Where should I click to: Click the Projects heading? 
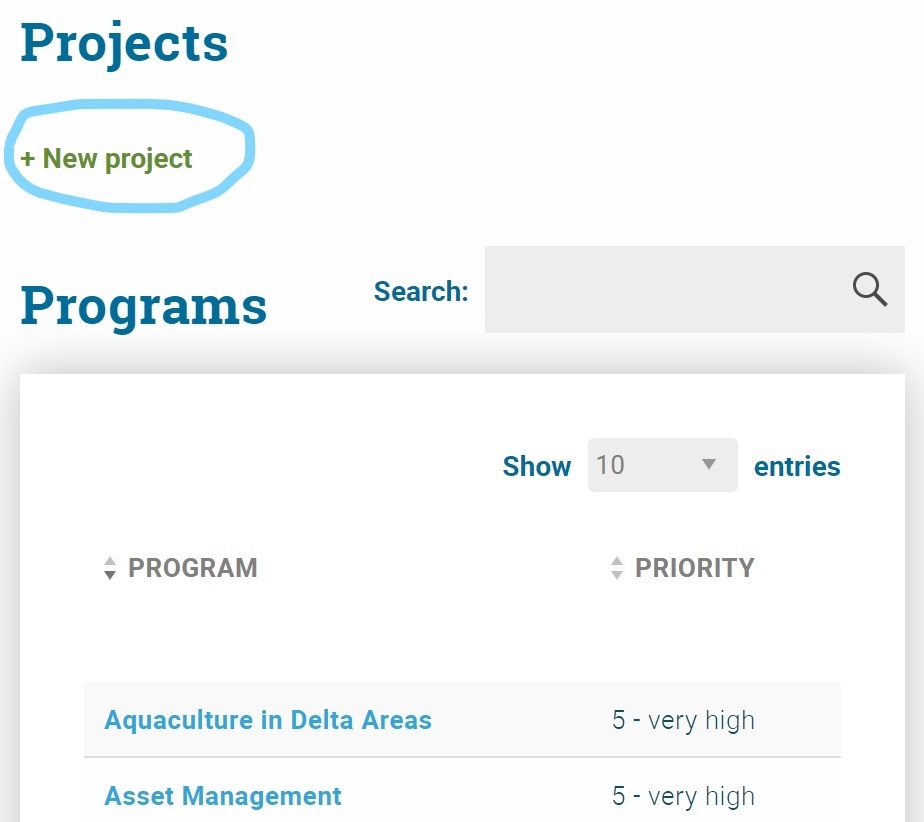123,41
